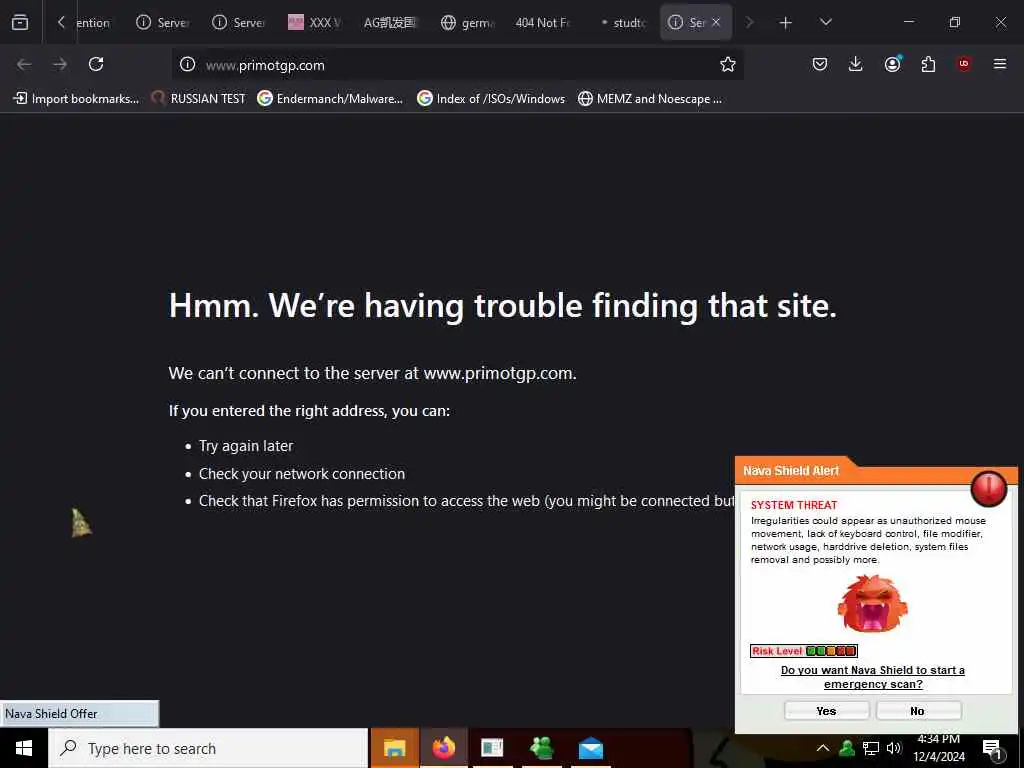
Task: Reload the current page
Action: tap(96, 64)
